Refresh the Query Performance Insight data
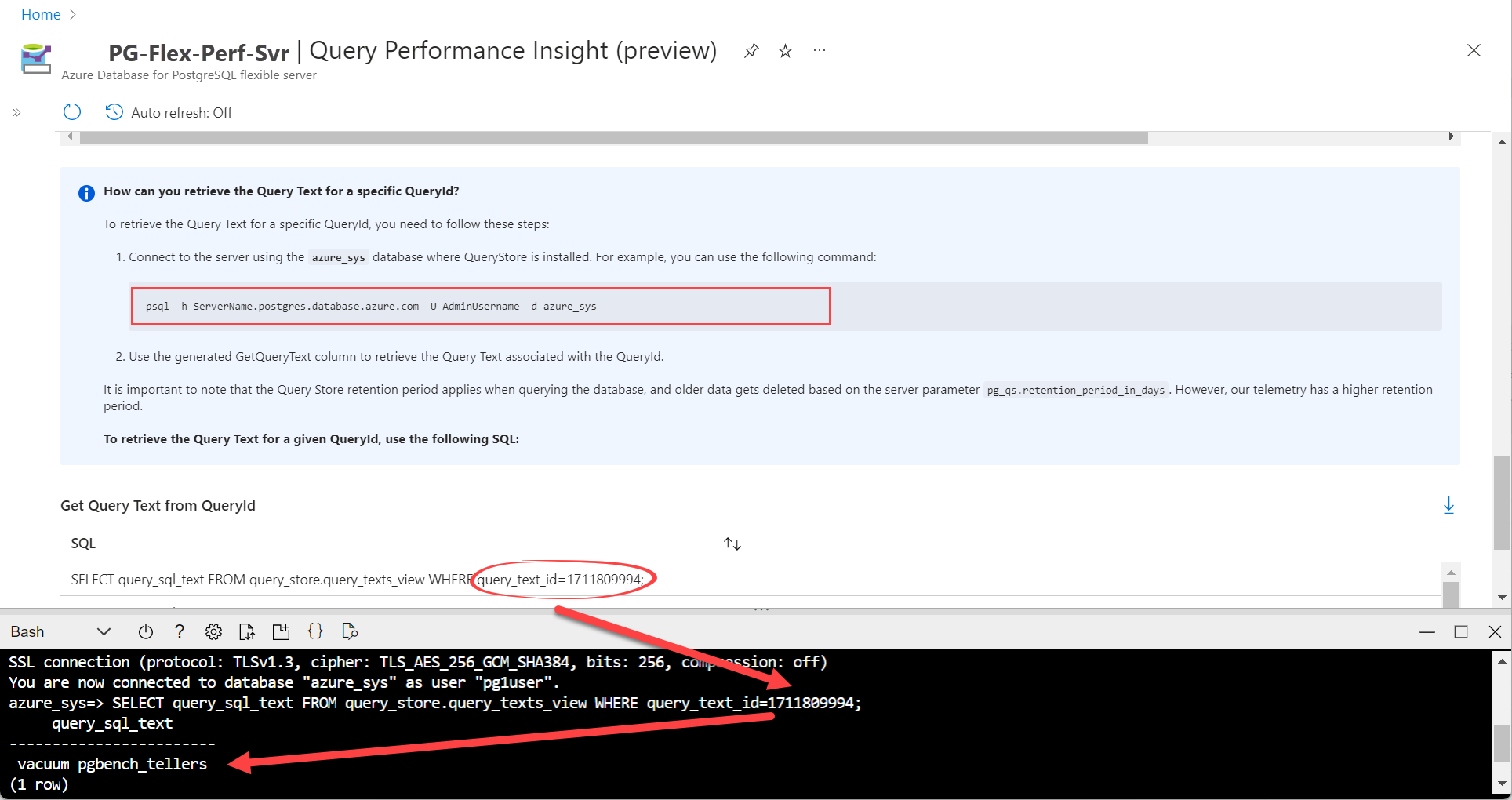 [71, 111]
